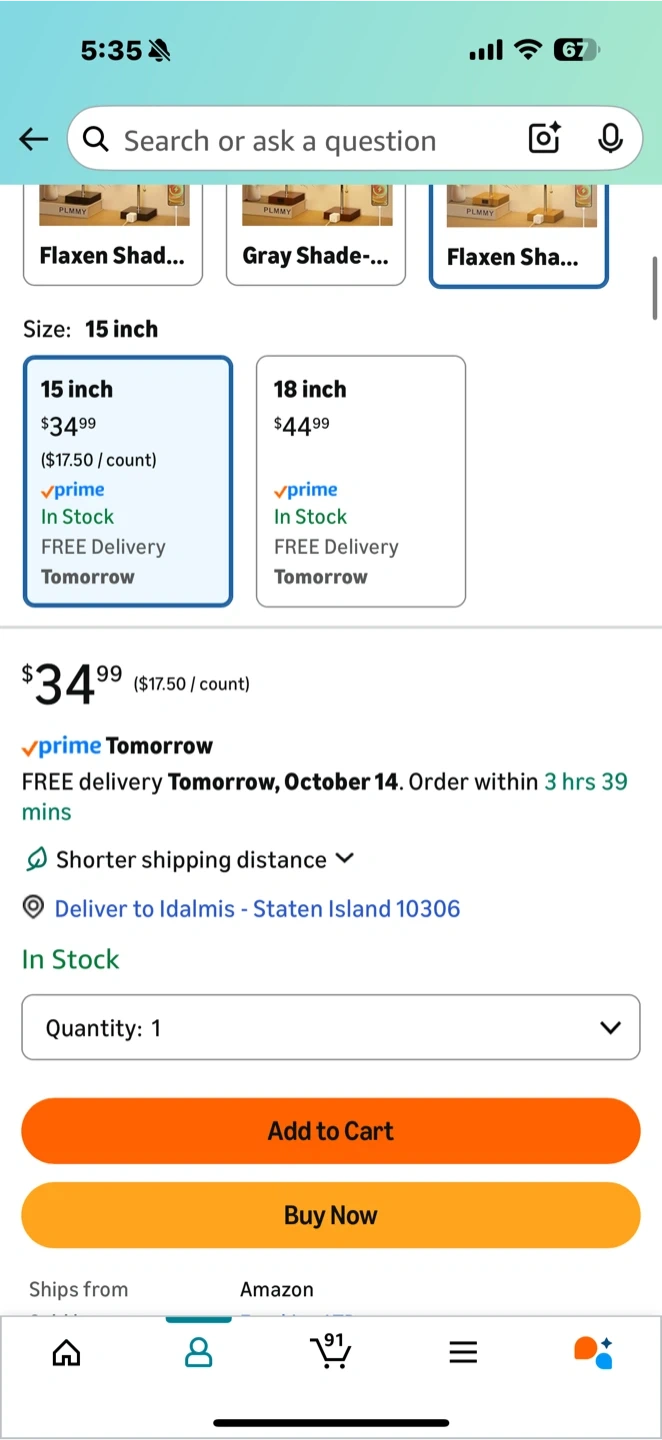Open the account profile icon
Viewport: 662px width, 1440px height.
199,1353
